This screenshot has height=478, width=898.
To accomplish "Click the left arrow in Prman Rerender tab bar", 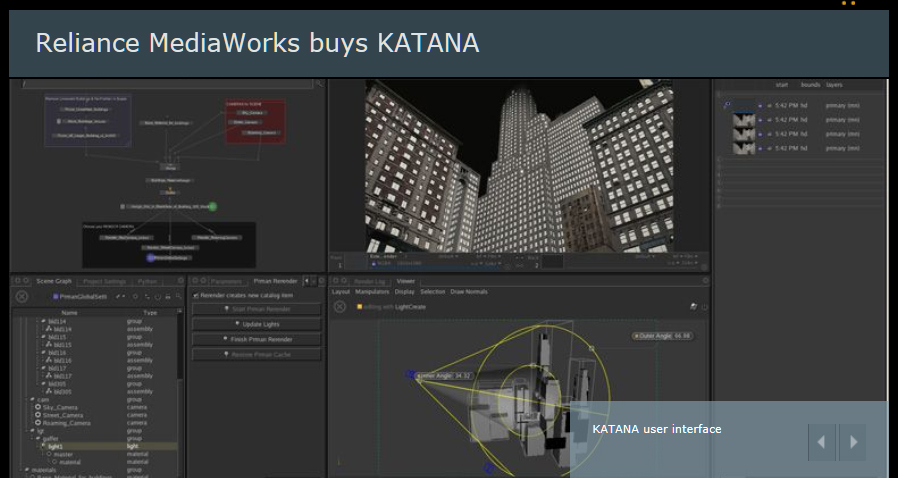I will (x=306, y=281).
